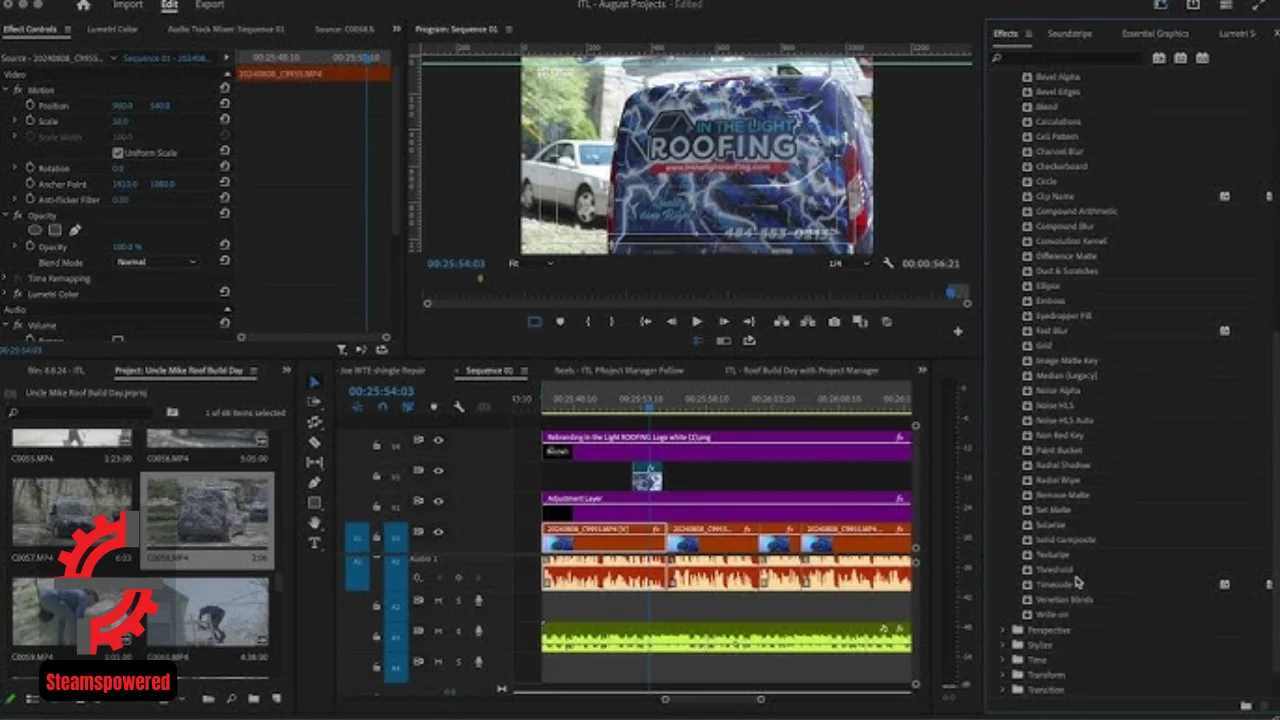Image resolution: width=1280 pixels, height=720 pixels.
Task: Add a marker from the timeline header
Action: point(433,407)
